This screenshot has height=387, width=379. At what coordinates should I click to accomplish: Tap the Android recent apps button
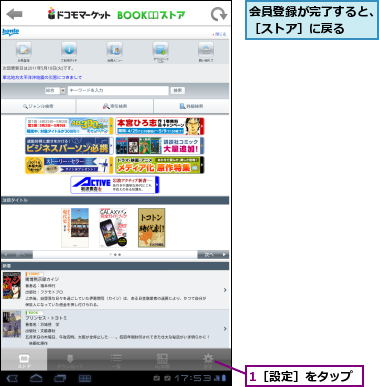[60, 378]
